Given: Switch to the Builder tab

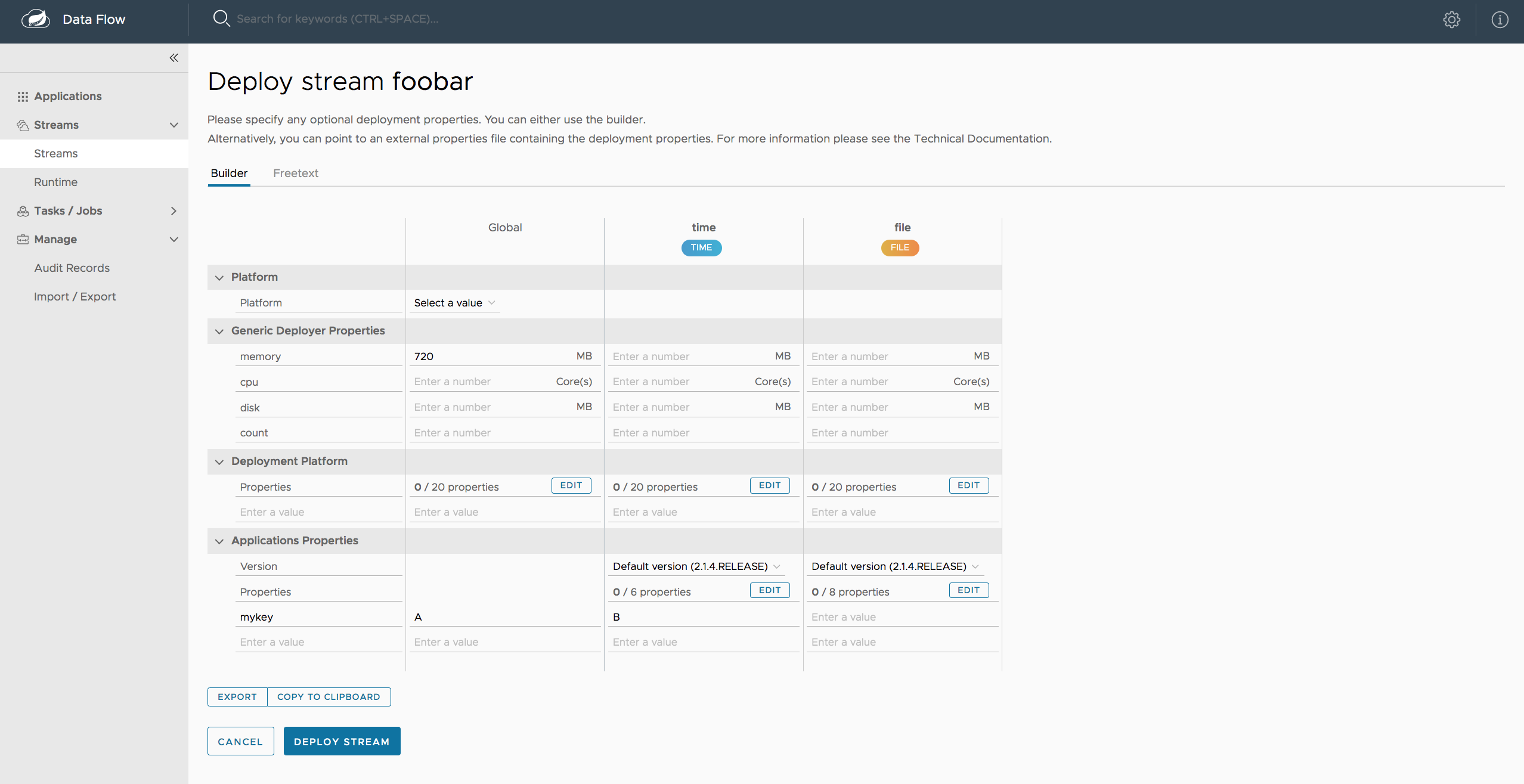Looking at the screenshot, I should click(x=228, y=172).
